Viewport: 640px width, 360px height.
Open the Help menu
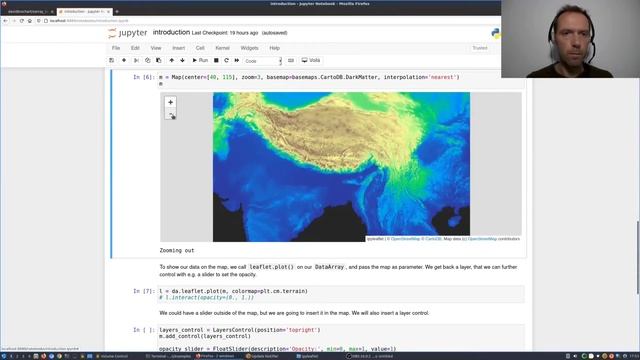pos(275,48)
